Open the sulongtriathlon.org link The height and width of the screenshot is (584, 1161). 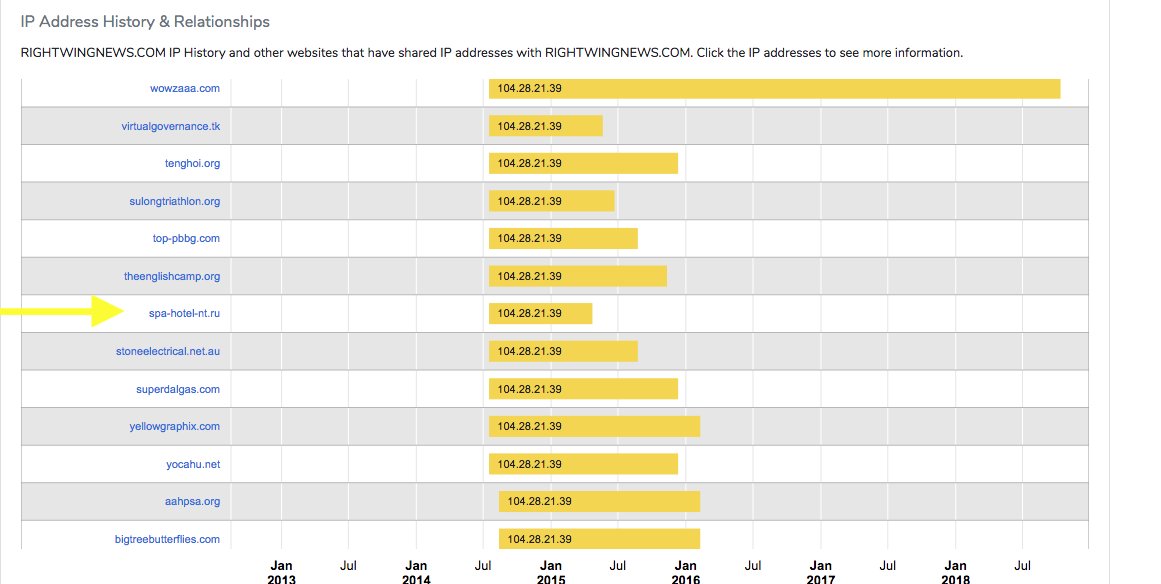174,201
